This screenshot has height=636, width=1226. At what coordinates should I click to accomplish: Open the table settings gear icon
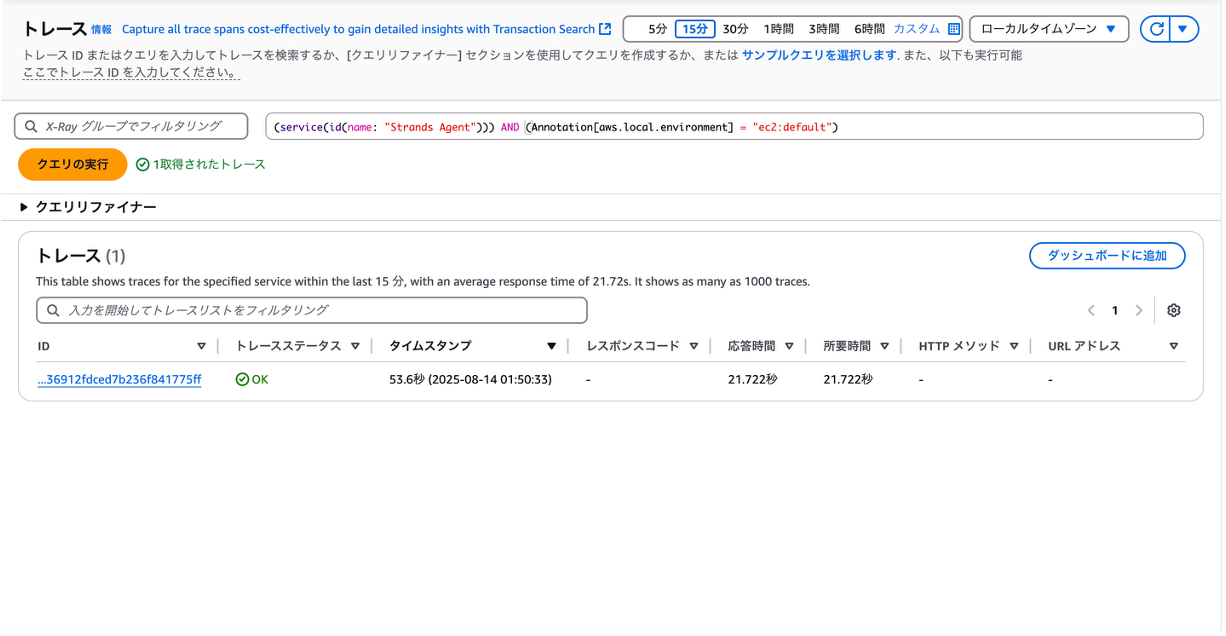(x=1174, y=310)
